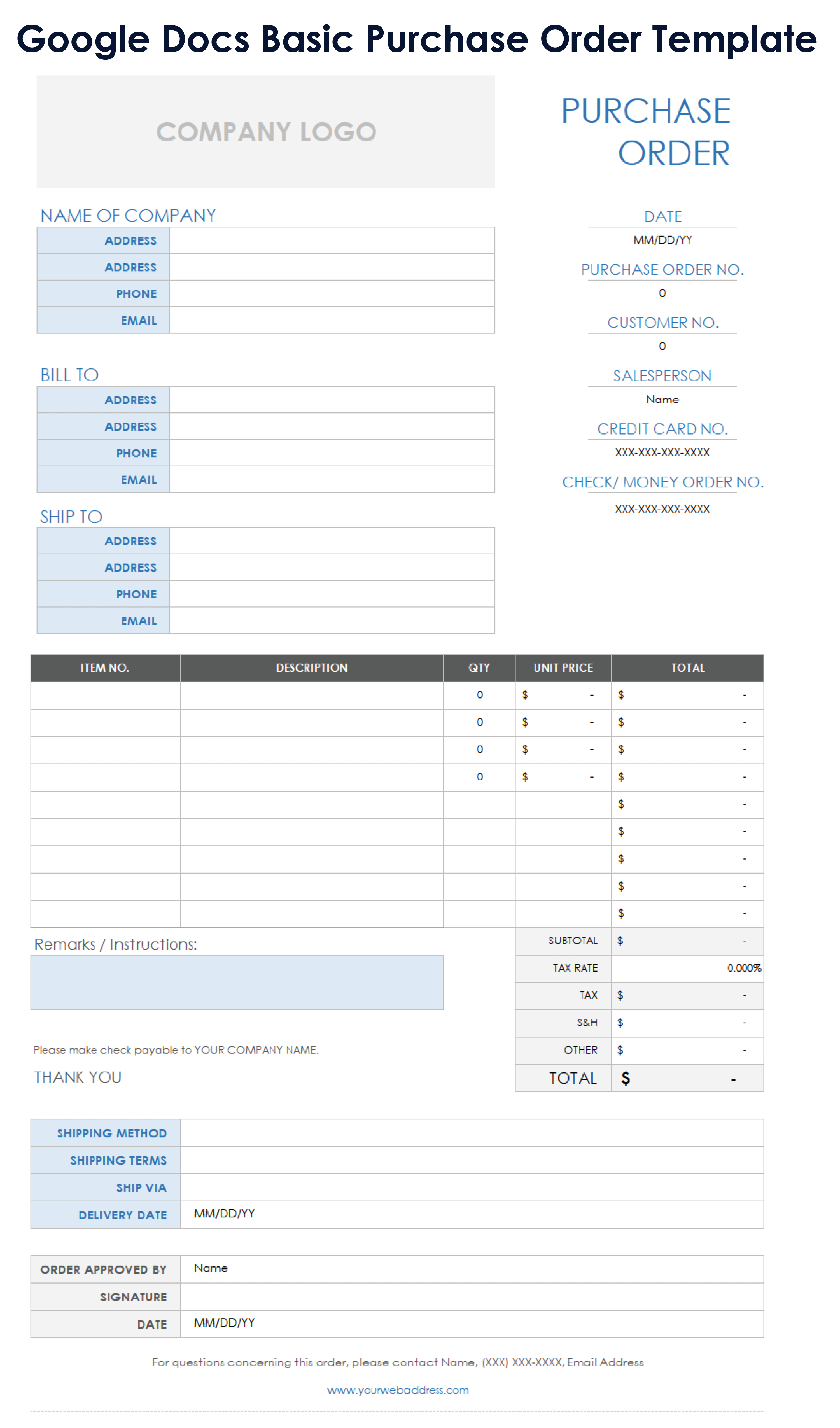Click the UNIT PRICE column header
The image size is (840, 1428).
tap(563, 668)
